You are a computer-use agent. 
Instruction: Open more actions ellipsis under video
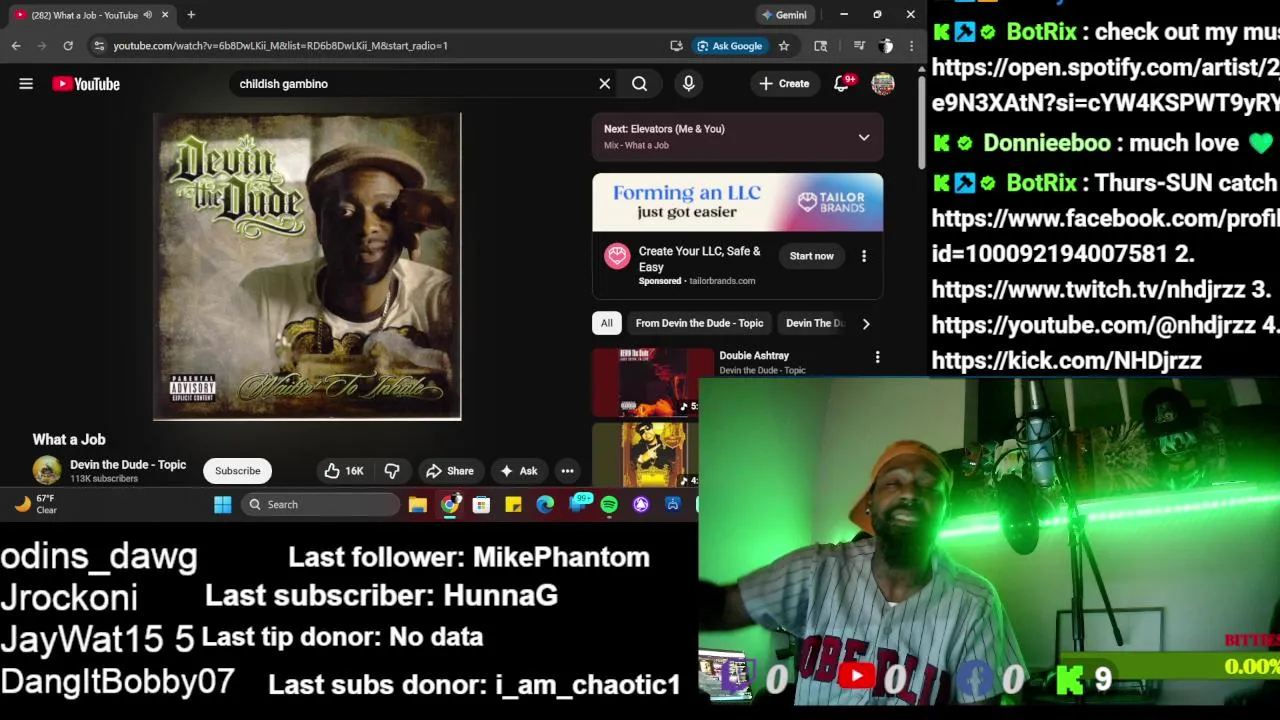tap(567, 471)
